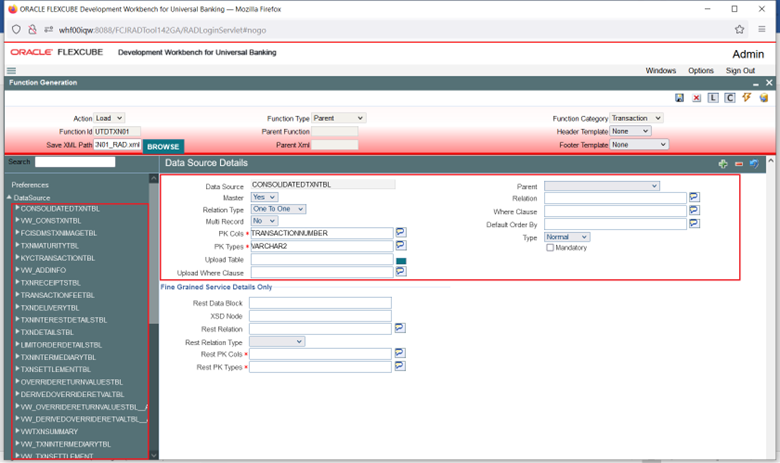Select TXNMATURITYTBL data source
This screenshot has height=463, width=780.
(x=50, y=246)
